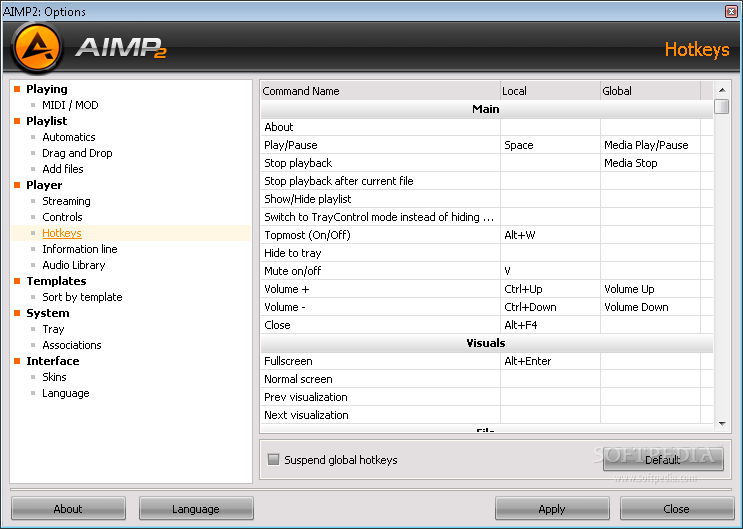Open the Playing settings section
This screenshot has width=743, height=529.
[x=46, y=89]
